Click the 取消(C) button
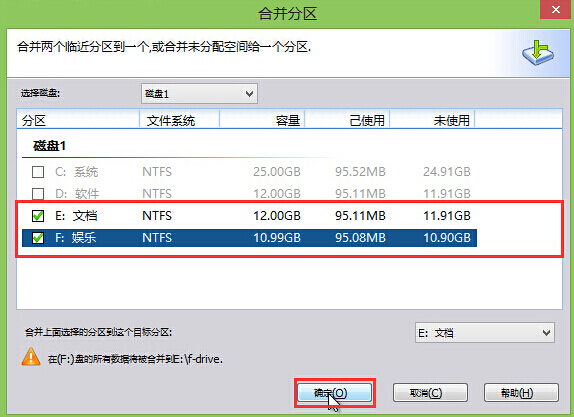 point(430,393)
